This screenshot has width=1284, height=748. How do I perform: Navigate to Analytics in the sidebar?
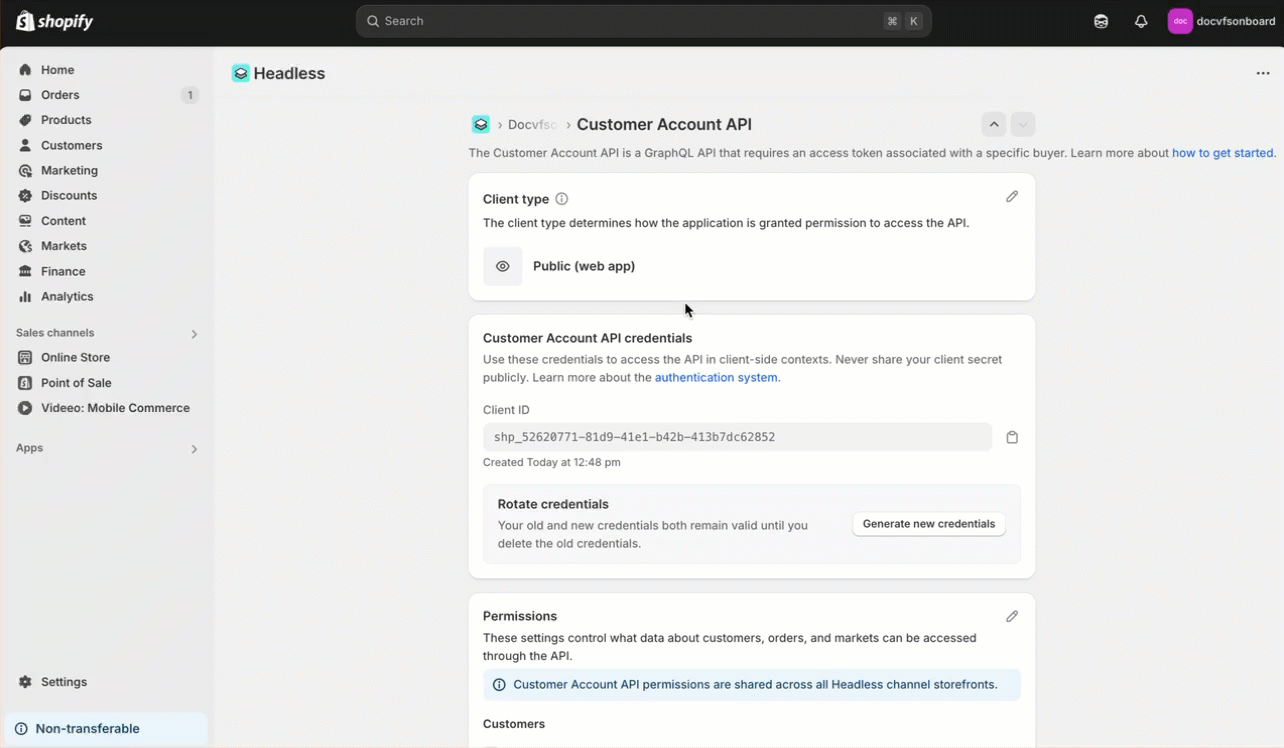tap(67, 297)
